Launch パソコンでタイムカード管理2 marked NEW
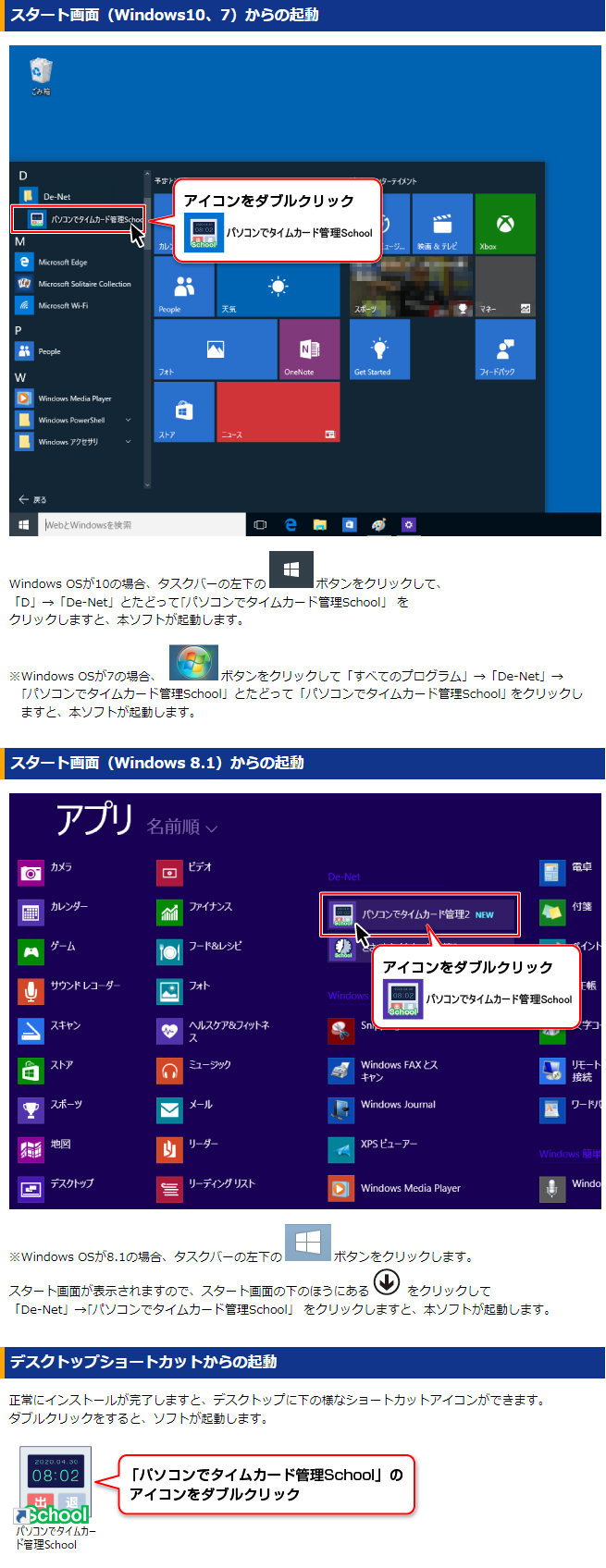 click(420, 914)
